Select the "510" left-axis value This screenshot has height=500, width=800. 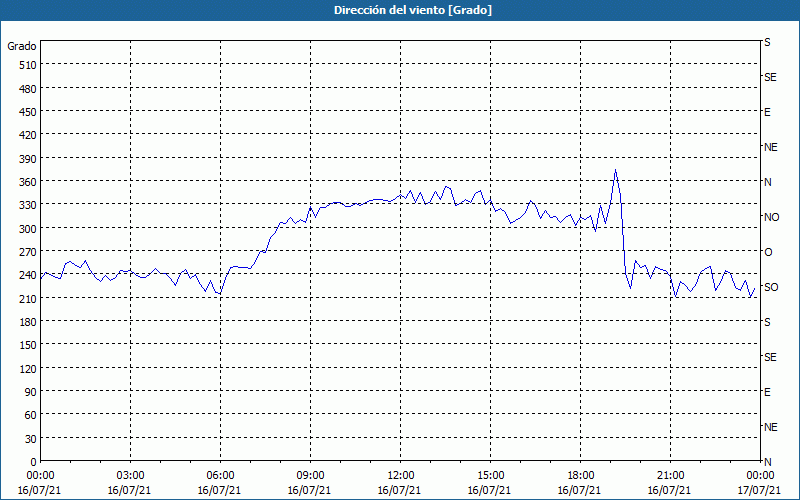(28, 65)
